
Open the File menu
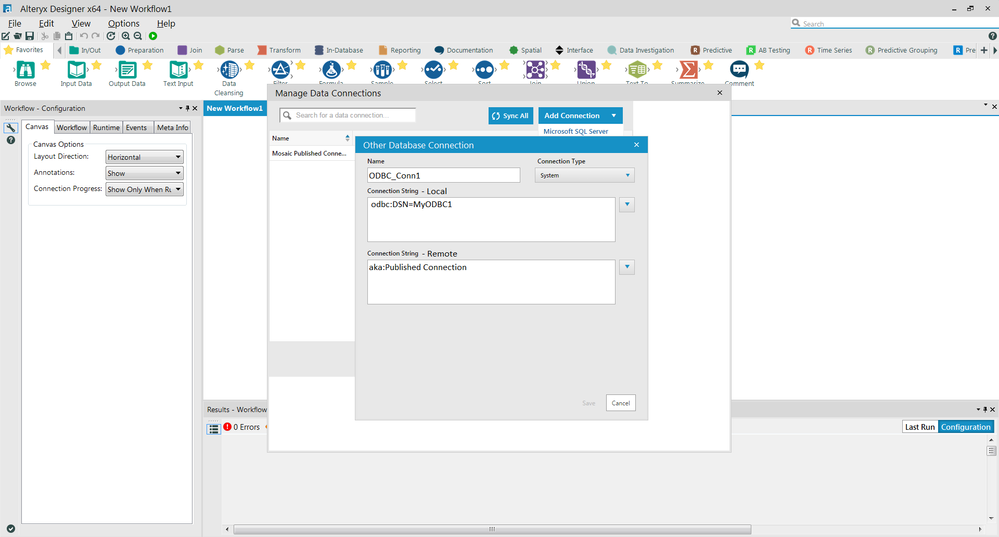point(15,23)
